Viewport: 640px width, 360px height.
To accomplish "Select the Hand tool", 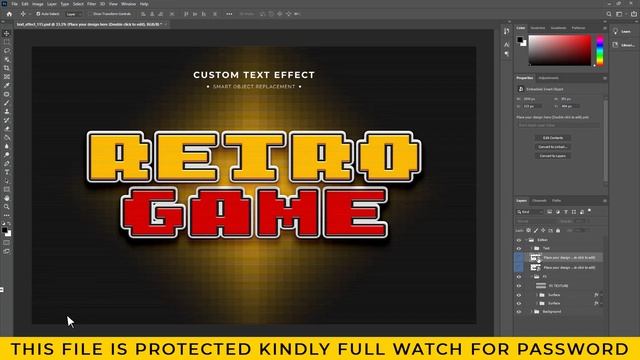I will (x=7, y=198).
